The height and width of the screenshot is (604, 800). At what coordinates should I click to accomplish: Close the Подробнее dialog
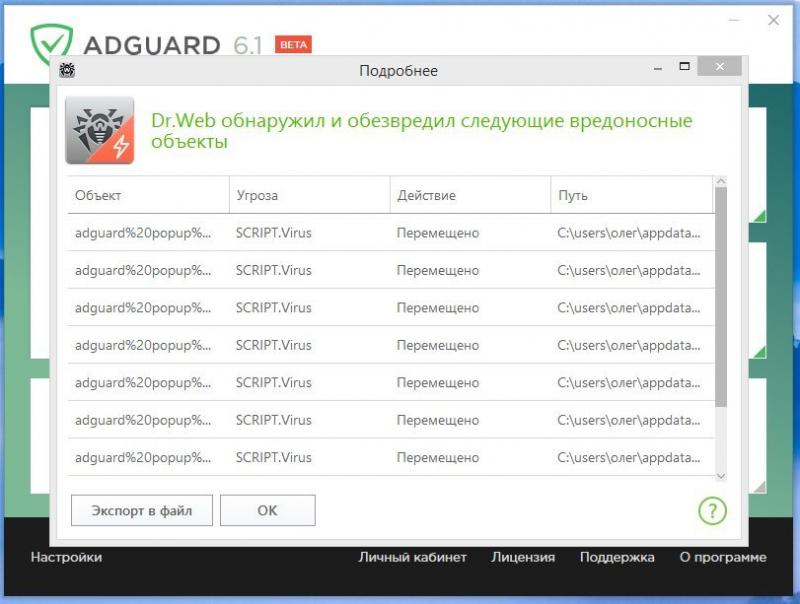[719, 66]
